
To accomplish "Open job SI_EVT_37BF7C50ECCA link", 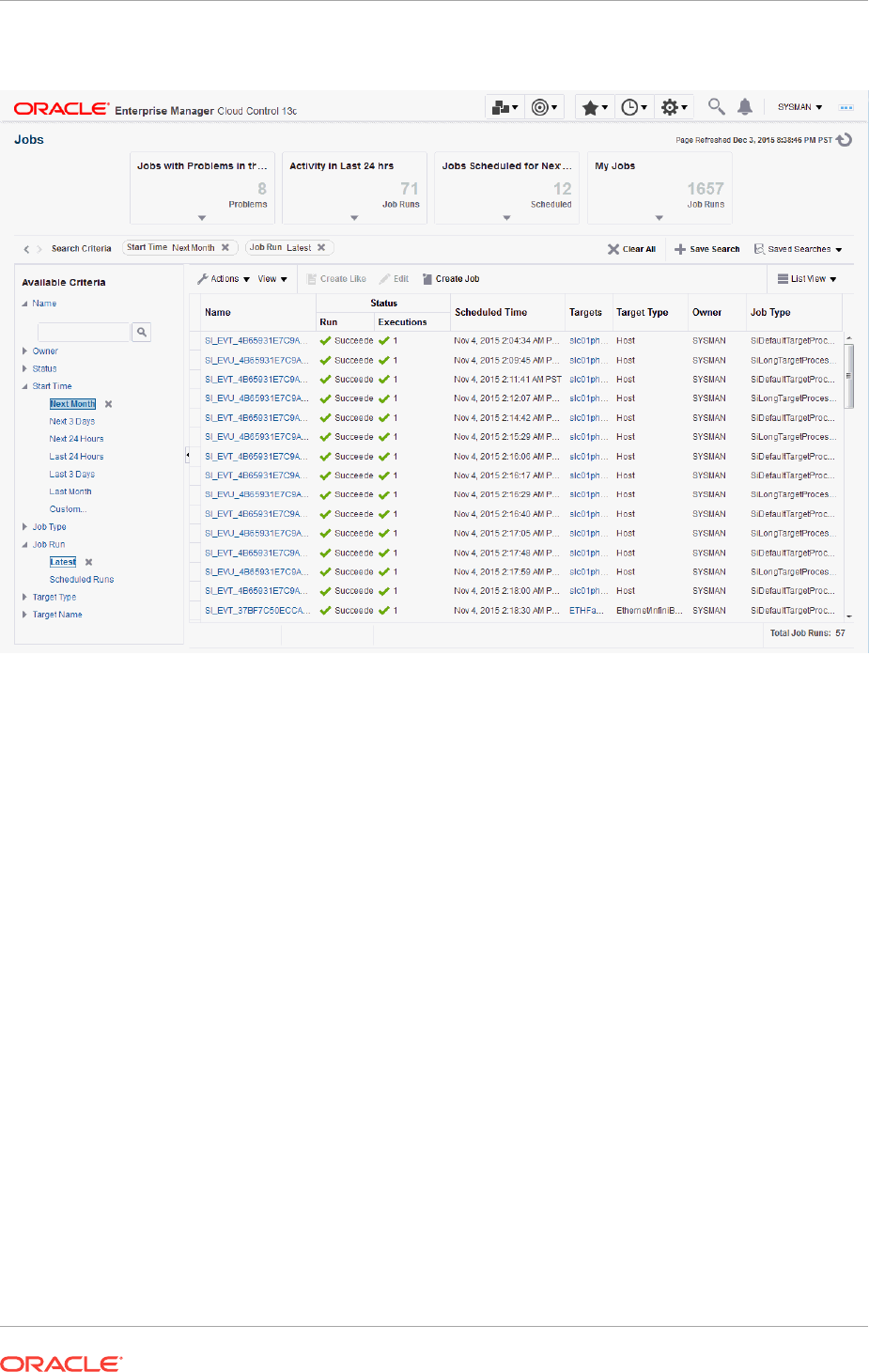I will (x=257, y=611).
